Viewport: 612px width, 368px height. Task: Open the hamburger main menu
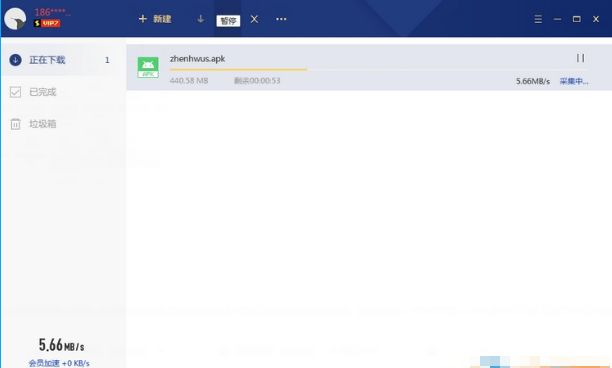(538, 19)
